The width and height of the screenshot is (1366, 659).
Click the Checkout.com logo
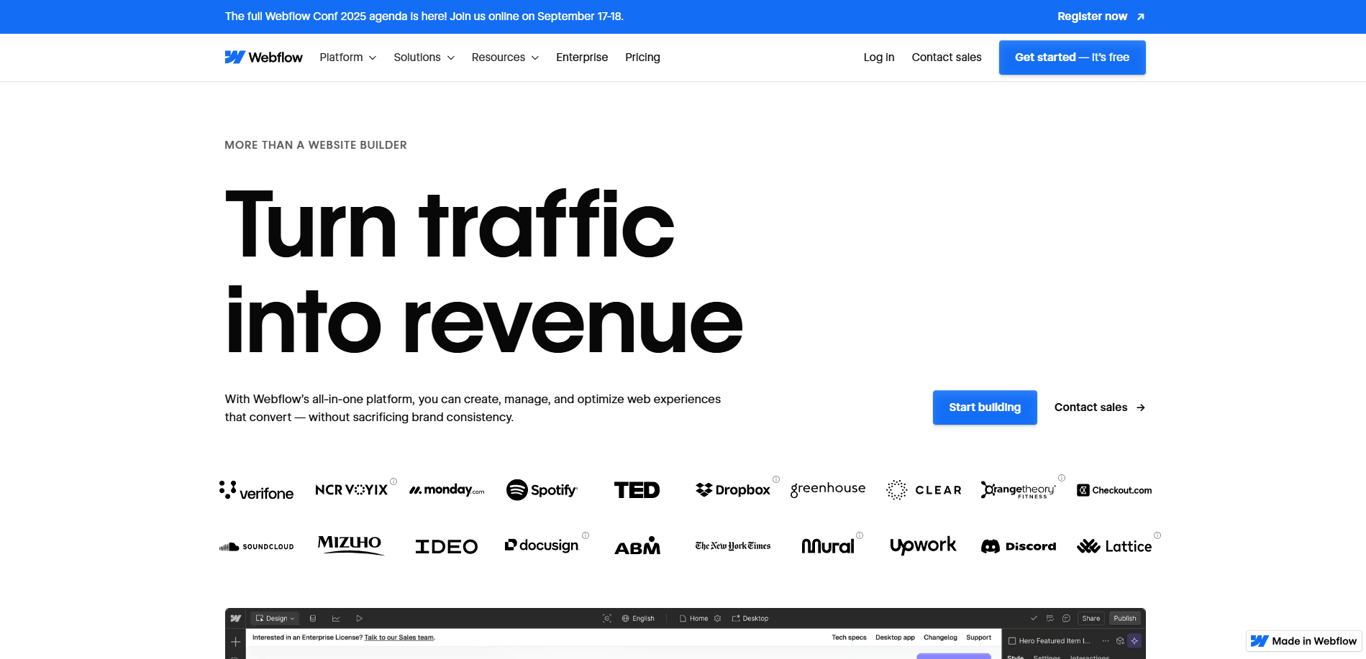[x=1114, y=490]
